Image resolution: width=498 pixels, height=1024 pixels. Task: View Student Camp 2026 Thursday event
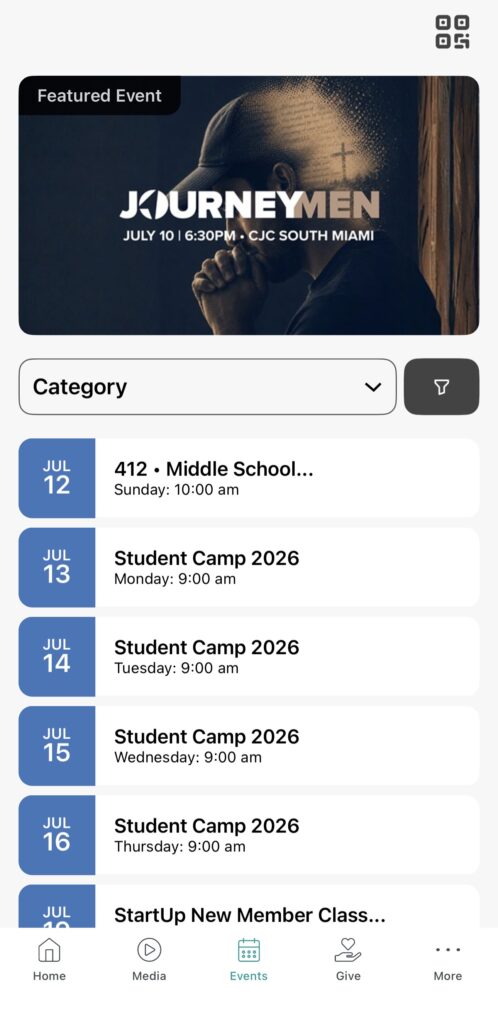click(x=249, y=835)
